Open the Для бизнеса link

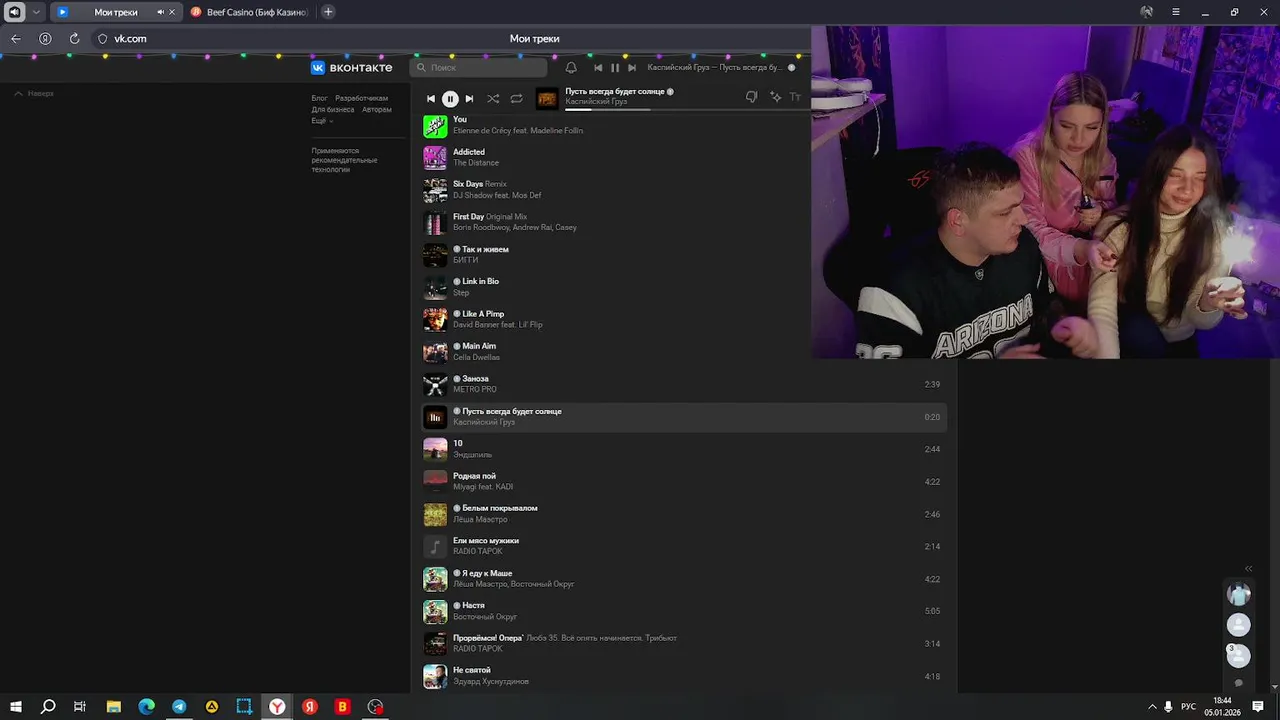click(x=333, y=109)
